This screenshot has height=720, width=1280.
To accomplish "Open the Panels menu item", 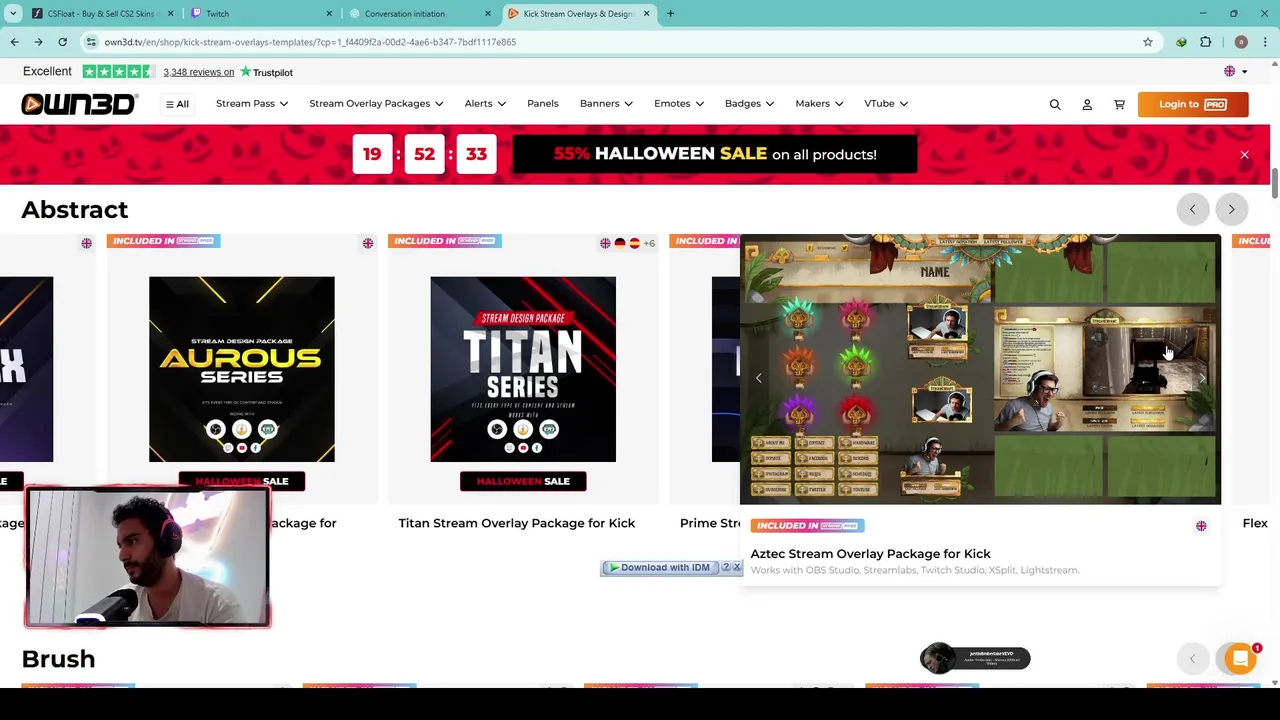I will [x=543, y=104].
